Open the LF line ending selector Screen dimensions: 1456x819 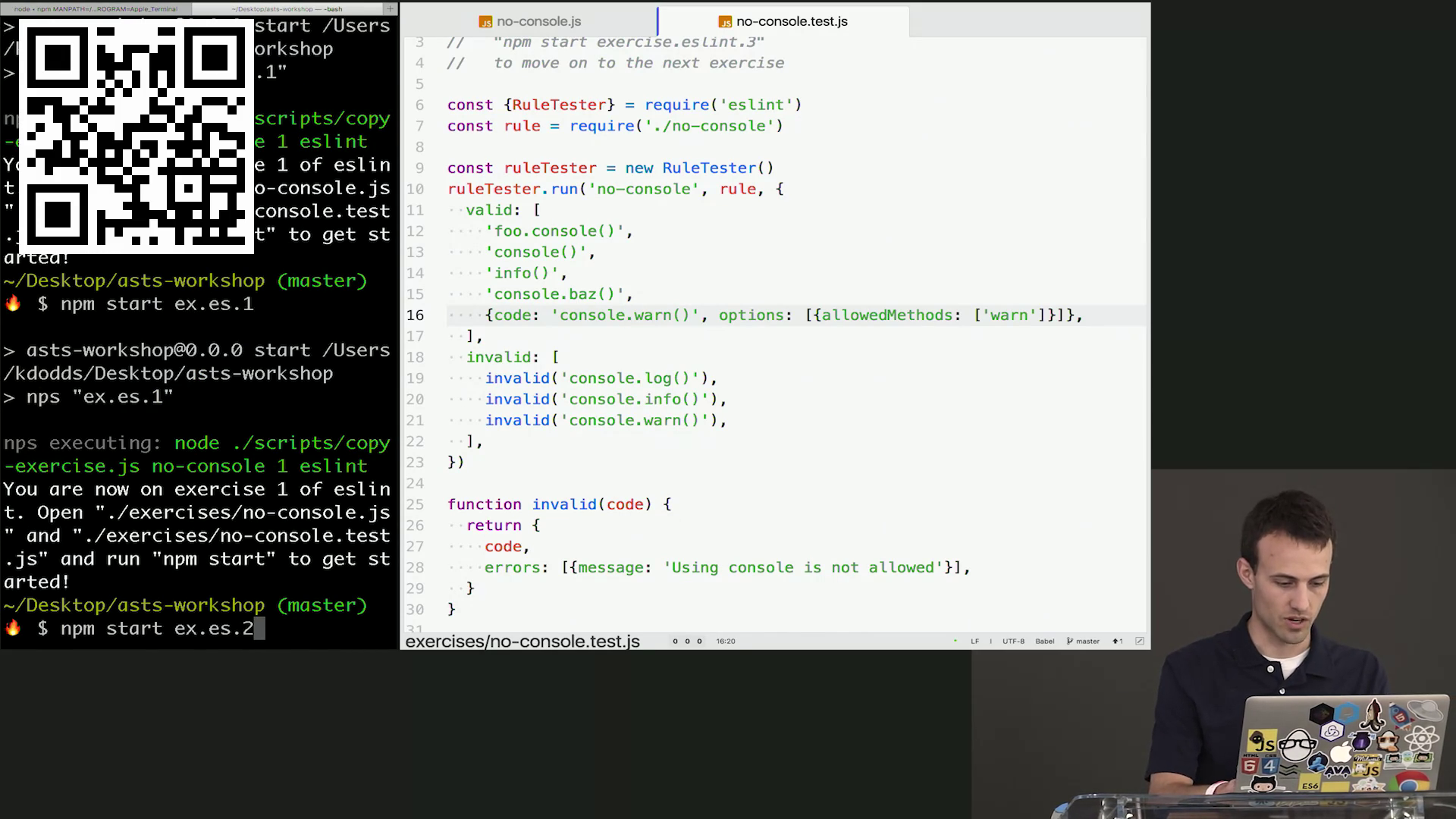pyautogui.click(x=974, y=641)
